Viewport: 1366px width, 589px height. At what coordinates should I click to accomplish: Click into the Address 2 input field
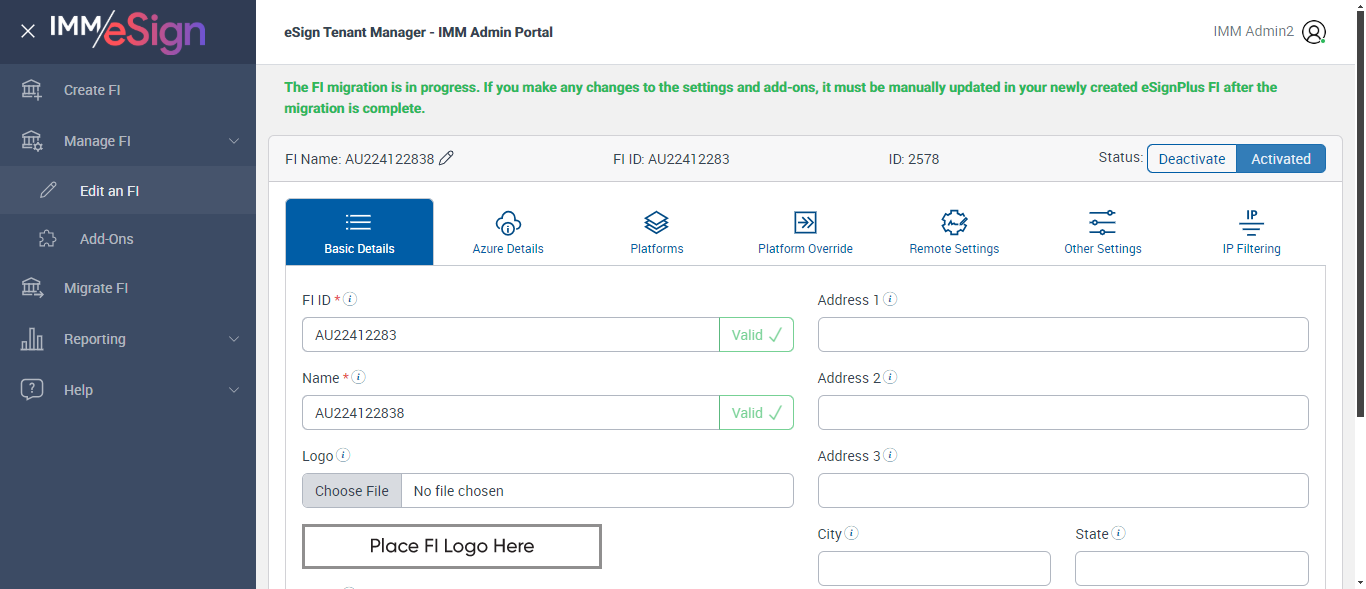pyautogui.click(x=1063, y=412)
